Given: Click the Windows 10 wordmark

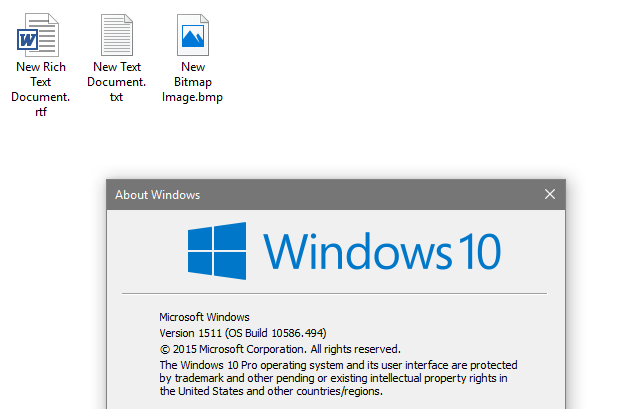Looking at the screenshot, I should coord(382,252).
